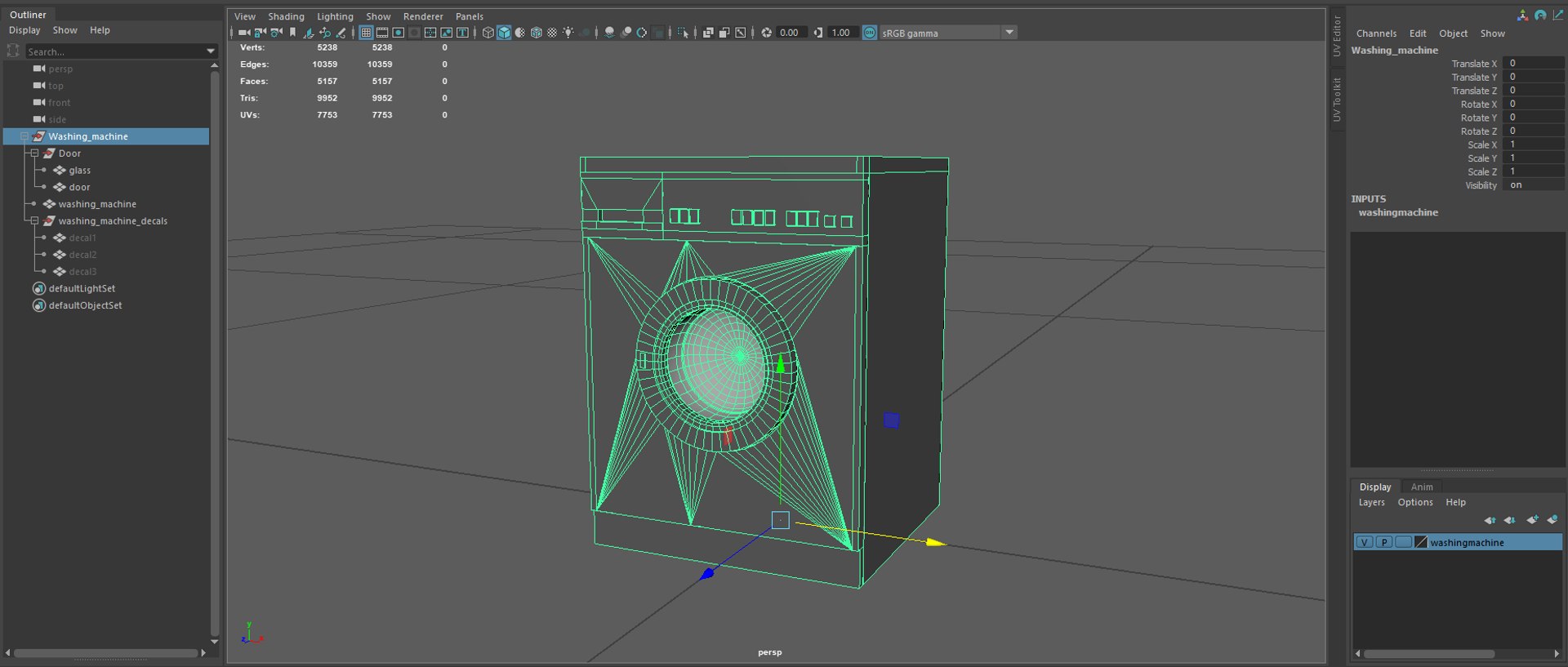Open the sRGB gamma view transform dropdown
This screenshot has width=1568, height=667.
point(1009,33)
